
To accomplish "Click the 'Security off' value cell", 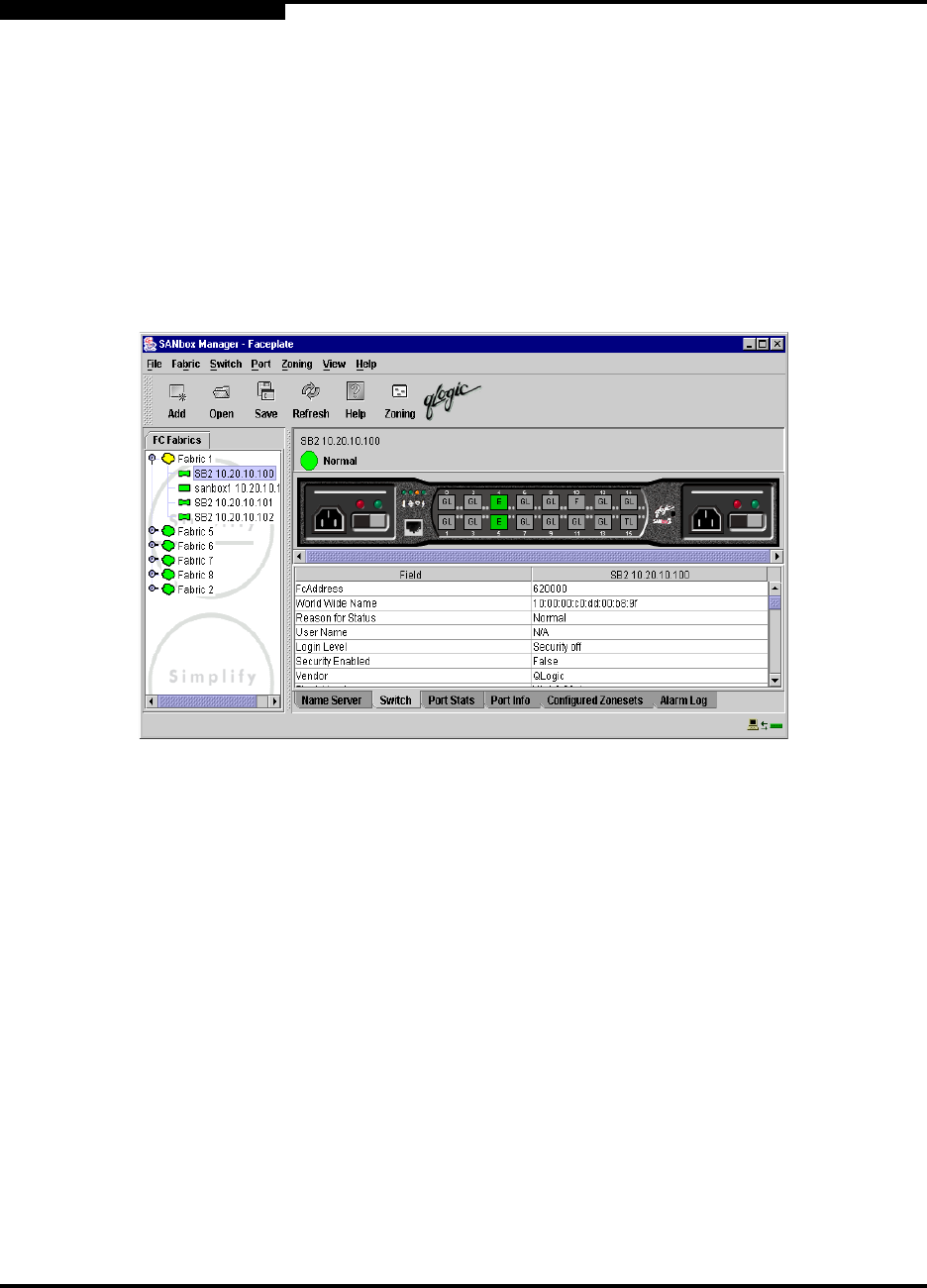I will [651, 646].
